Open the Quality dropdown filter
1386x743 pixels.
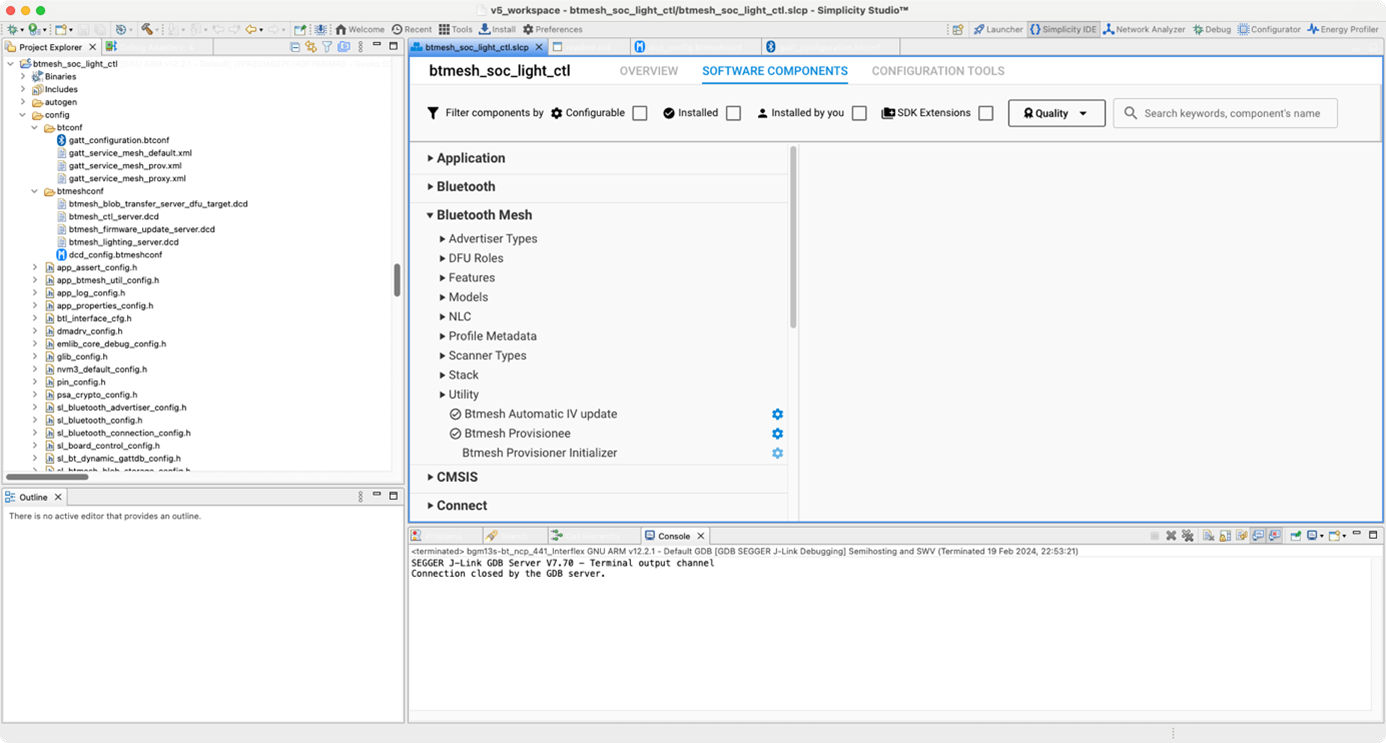tap(1056, 113)
